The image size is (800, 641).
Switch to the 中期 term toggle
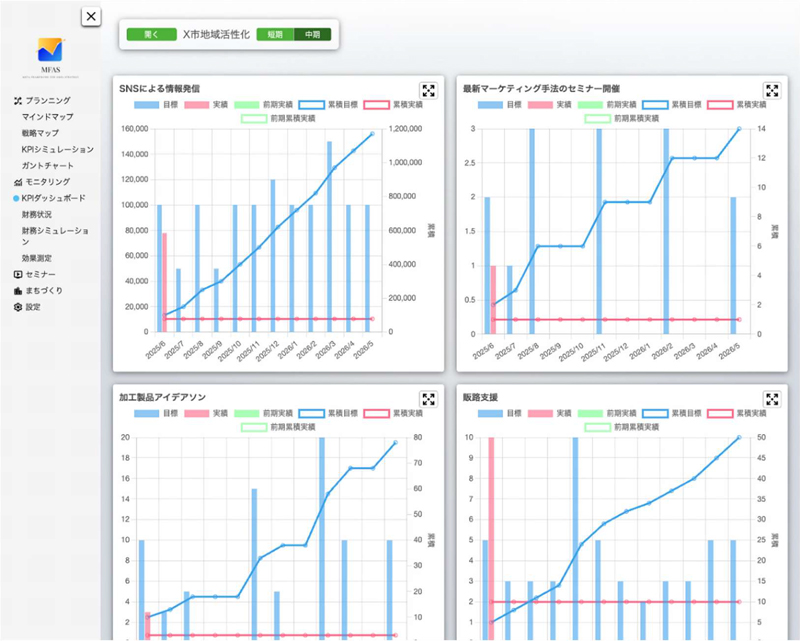[x=313, y=34]
